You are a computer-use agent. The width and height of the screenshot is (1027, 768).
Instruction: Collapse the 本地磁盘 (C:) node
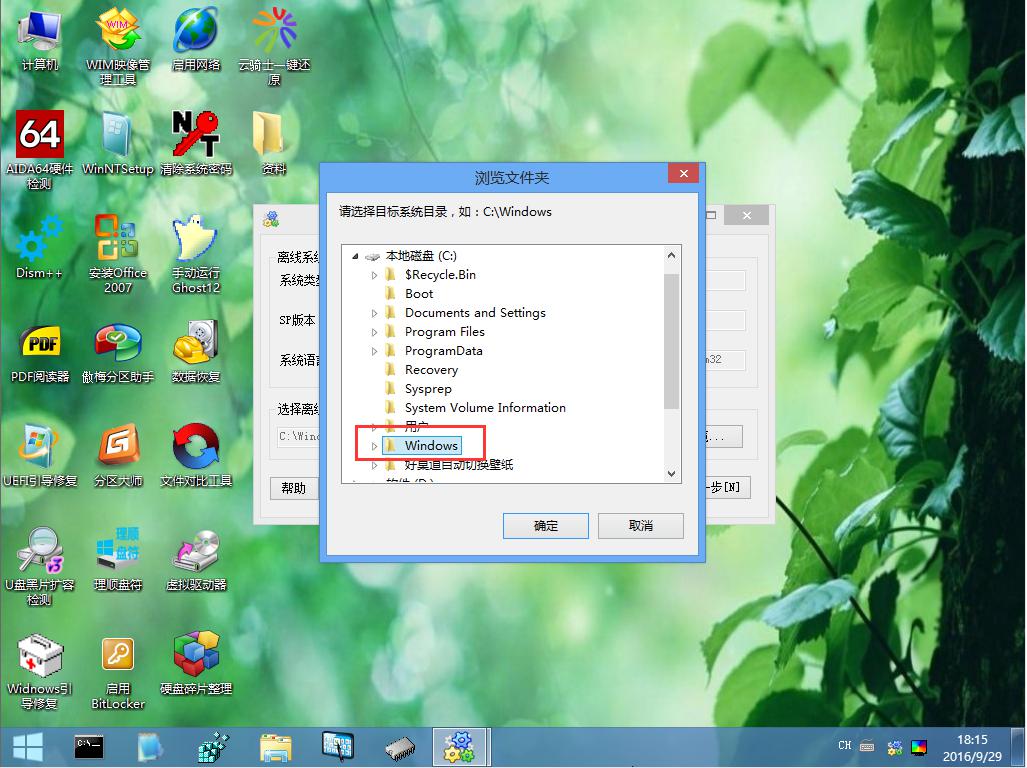[354, 255]
